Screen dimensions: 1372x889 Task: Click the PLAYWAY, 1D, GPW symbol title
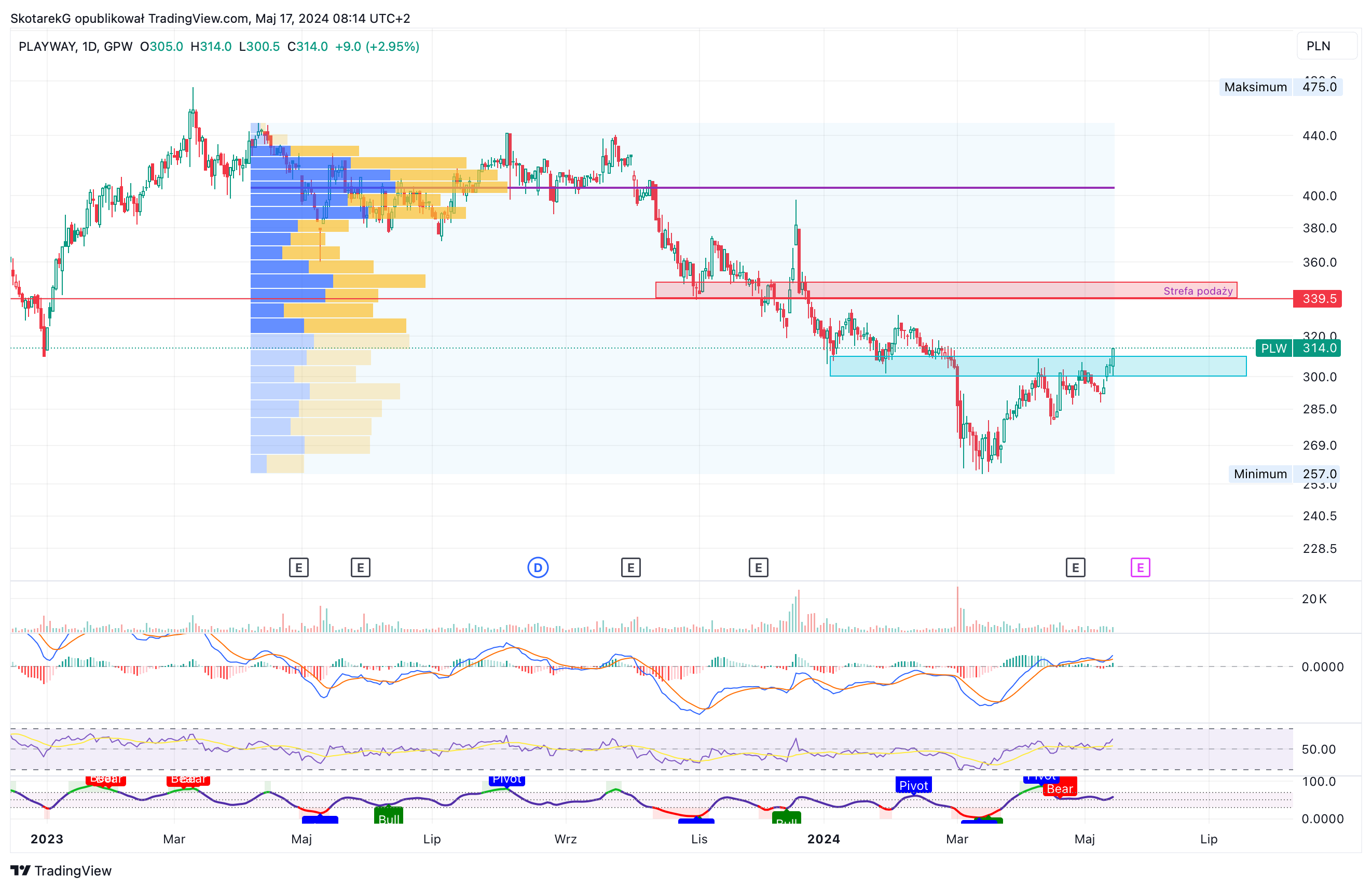click(x=76, y=46)
